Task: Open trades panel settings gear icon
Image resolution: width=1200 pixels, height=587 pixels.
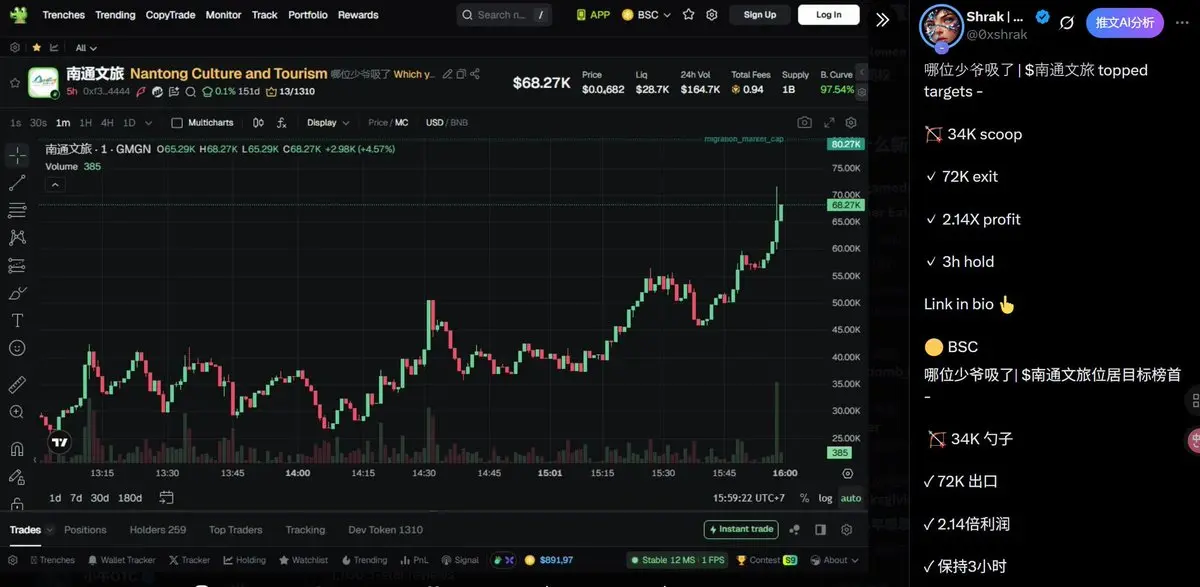Action: (x=847, y=529)
